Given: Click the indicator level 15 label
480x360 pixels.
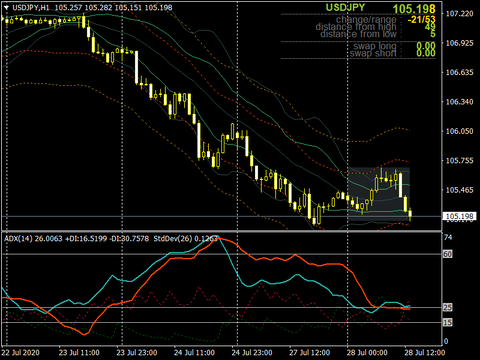Looking at the screenshot, I should [447, 322].
